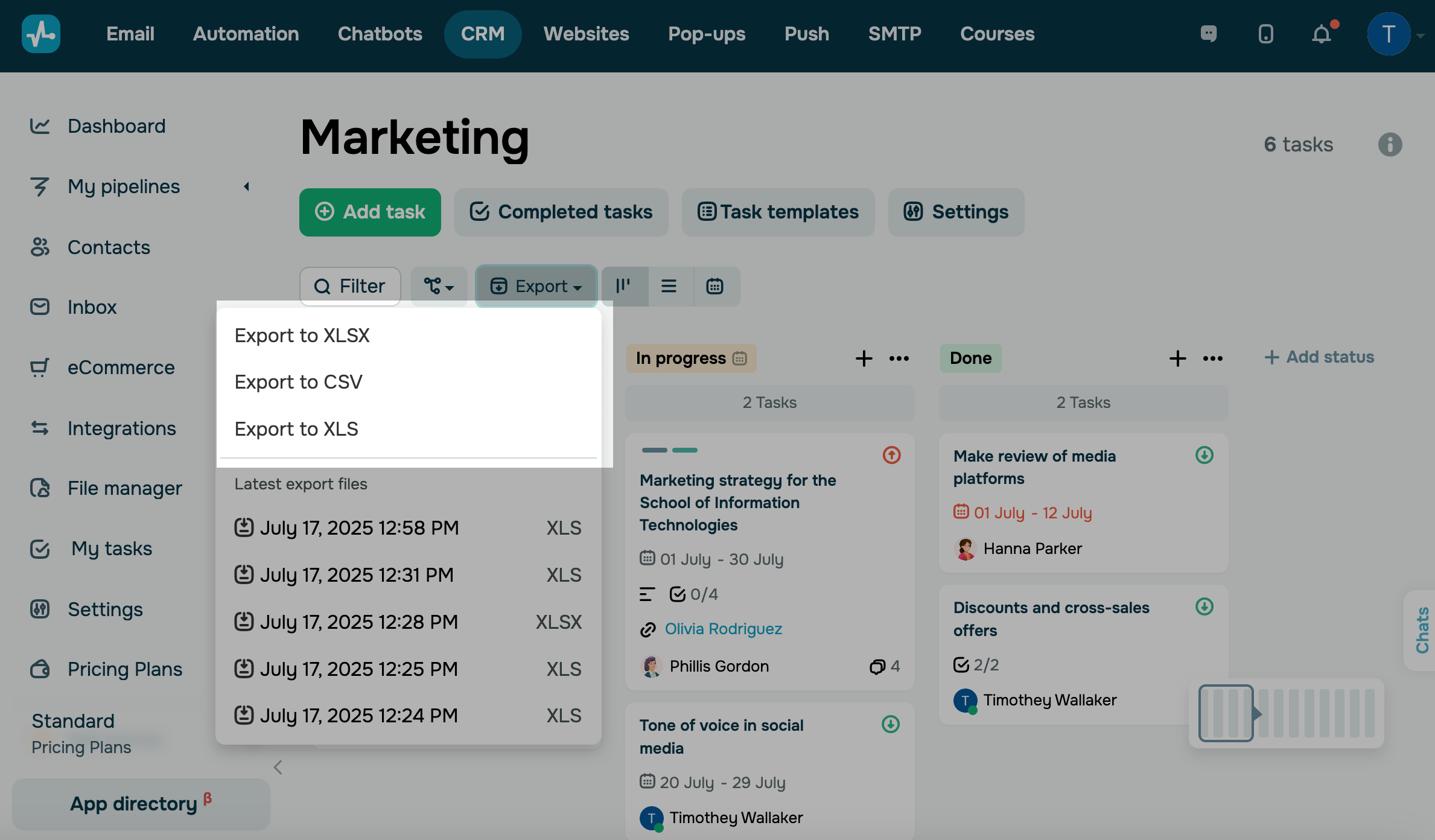Switch to list view icon
Image resolution: width=1435 pixels, height=840 pixels.
point(669,286)
